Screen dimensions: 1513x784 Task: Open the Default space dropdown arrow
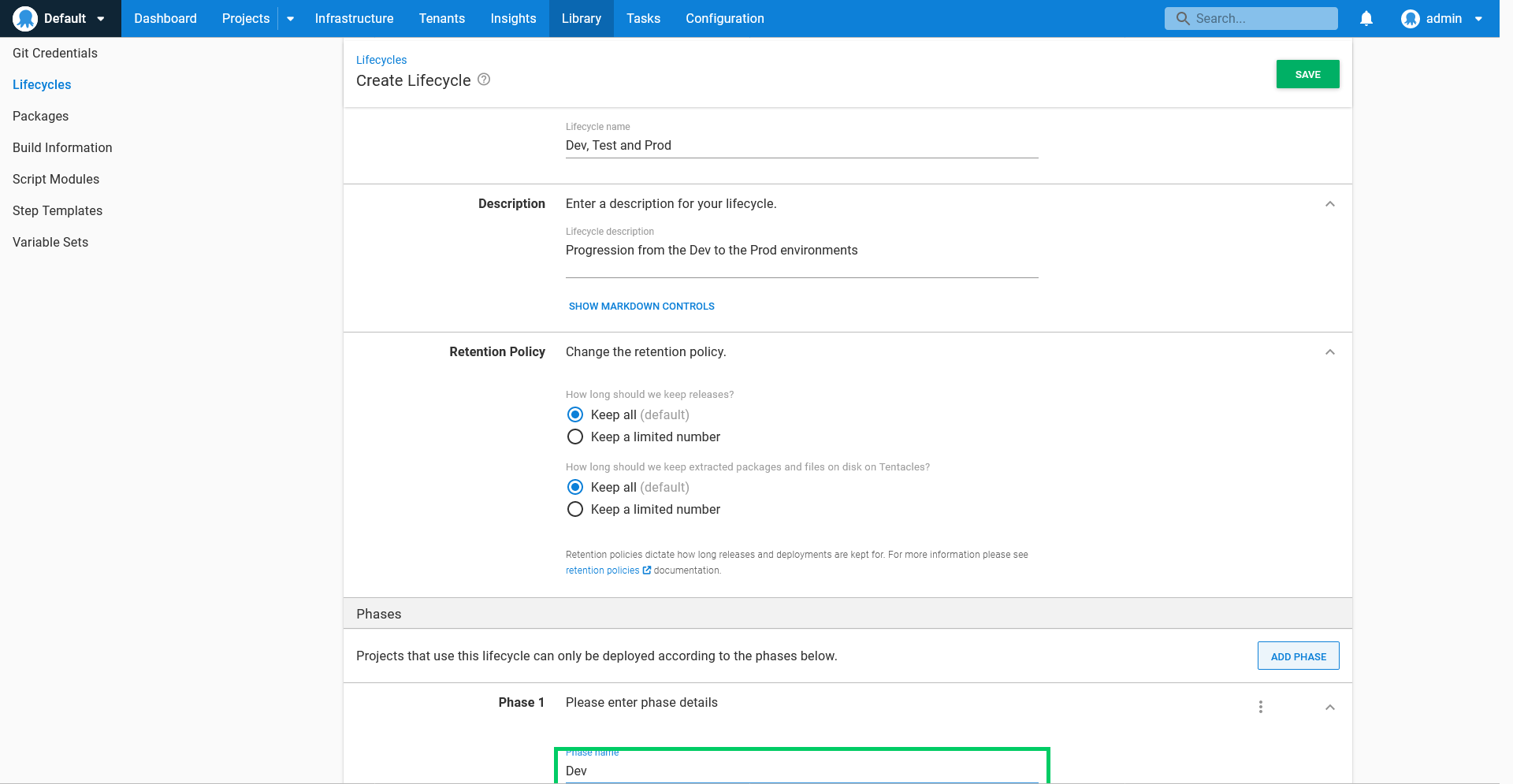click(x=101, y=19)
